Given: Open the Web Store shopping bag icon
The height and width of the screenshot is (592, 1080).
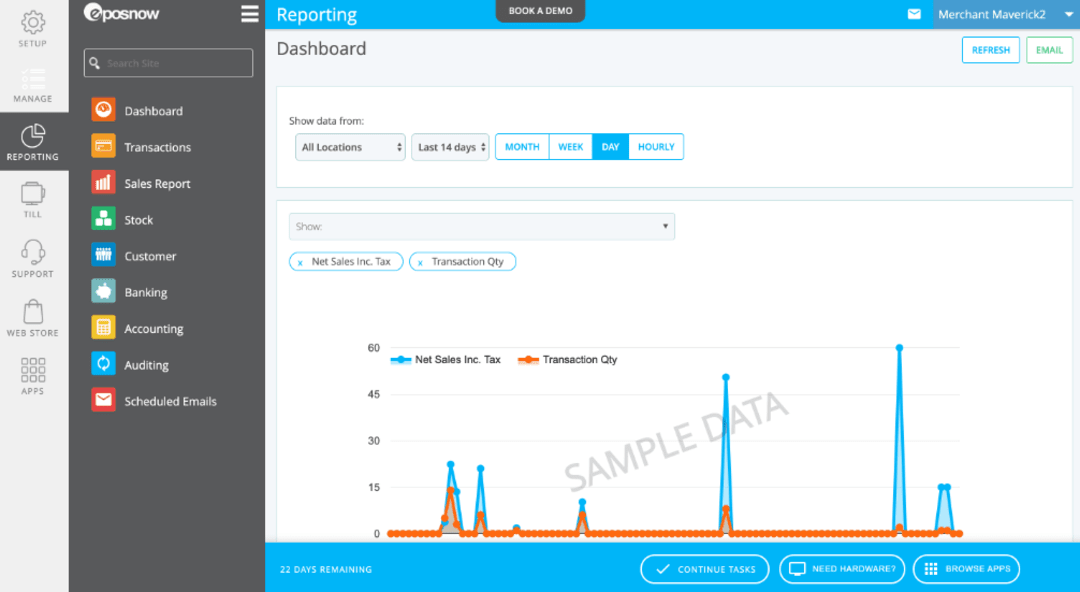Looking at the screenshot, I should click(x=33, y=311).
